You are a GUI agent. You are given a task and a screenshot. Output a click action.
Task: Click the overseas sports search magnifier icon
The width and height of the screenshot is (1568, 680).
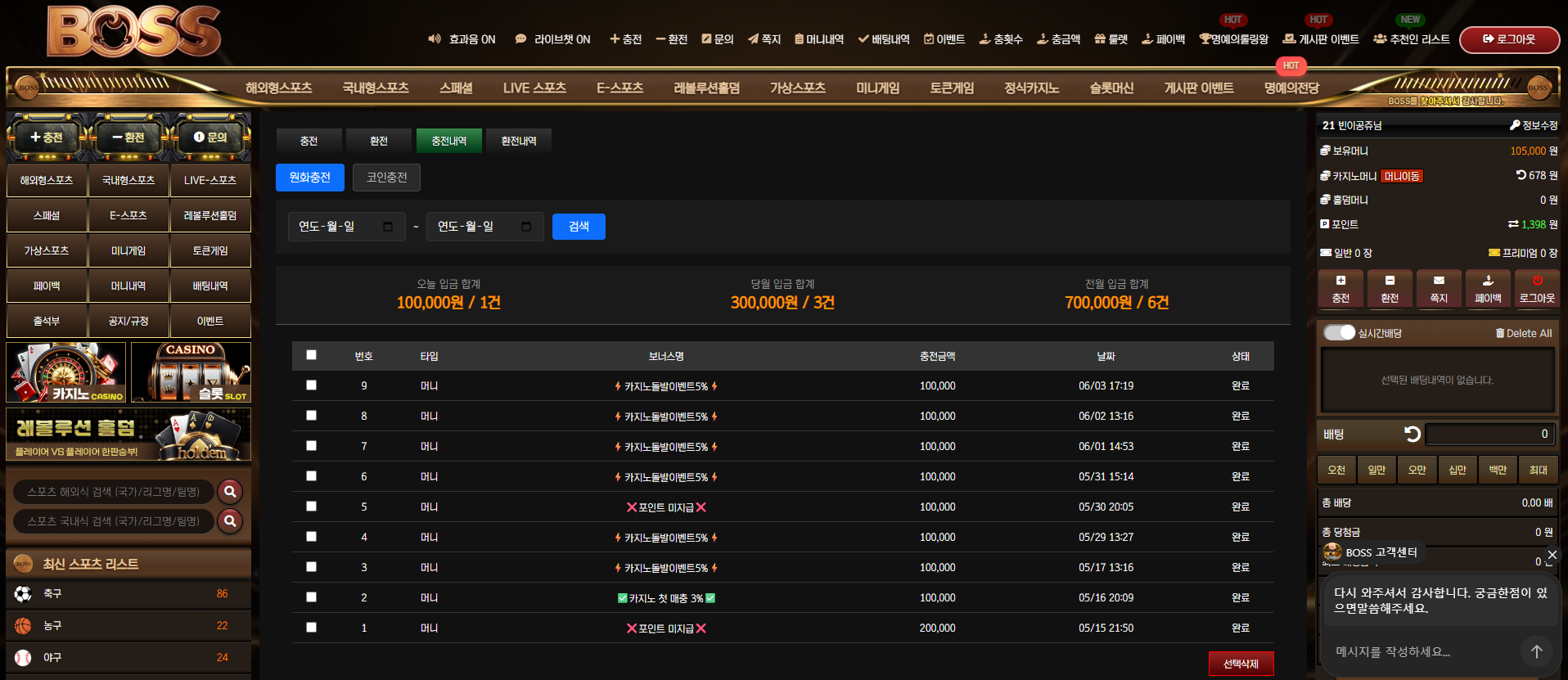tap(230, 491)
